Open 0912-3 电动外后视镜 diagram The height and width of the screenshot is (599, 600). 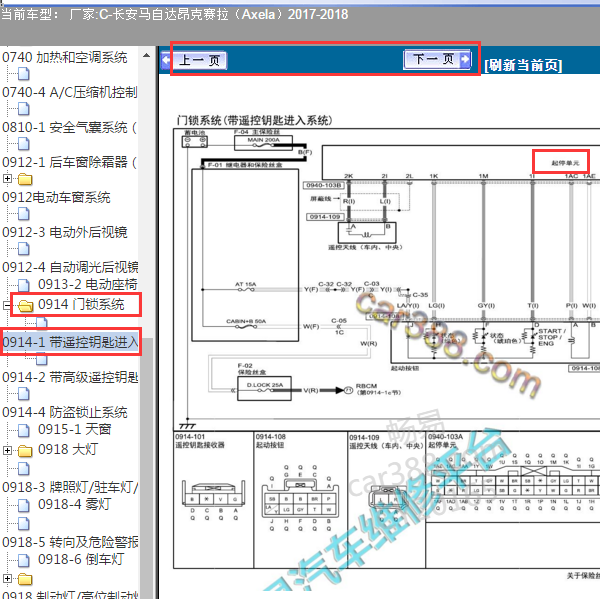pos(64,232)
